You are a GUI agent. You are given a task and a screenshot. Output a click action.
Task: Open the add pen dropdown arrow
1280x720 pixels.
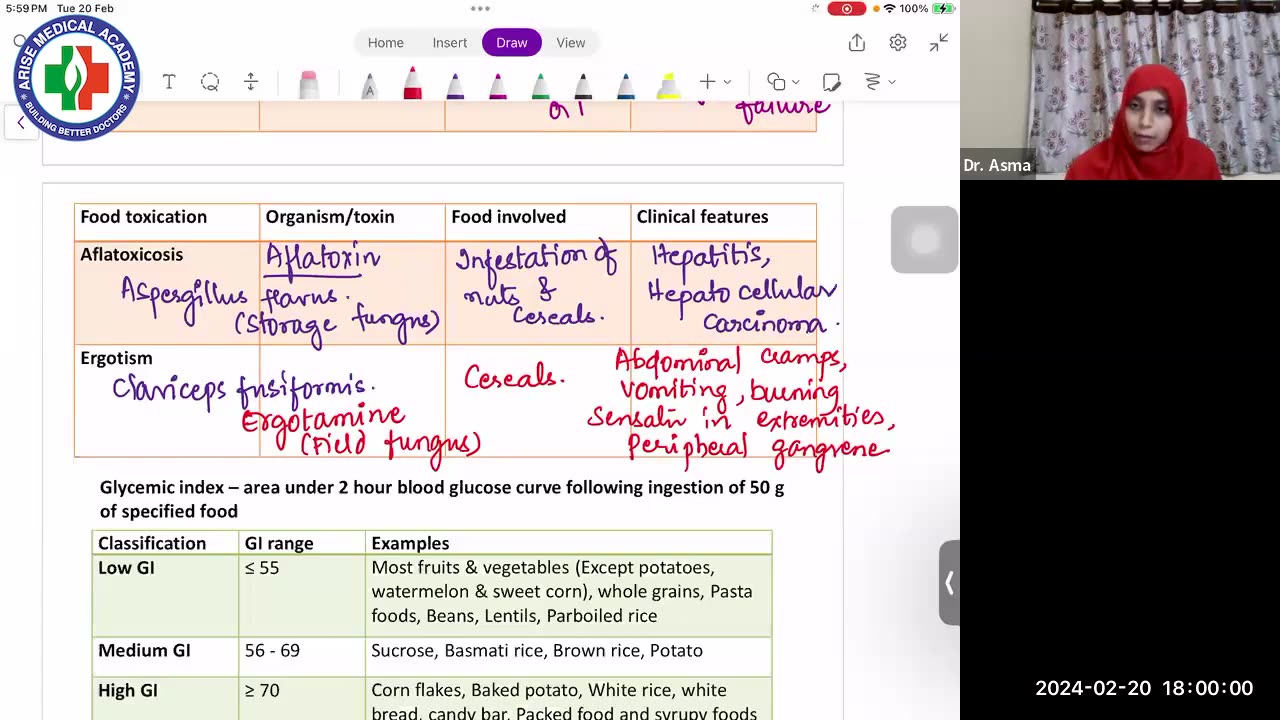727,82
